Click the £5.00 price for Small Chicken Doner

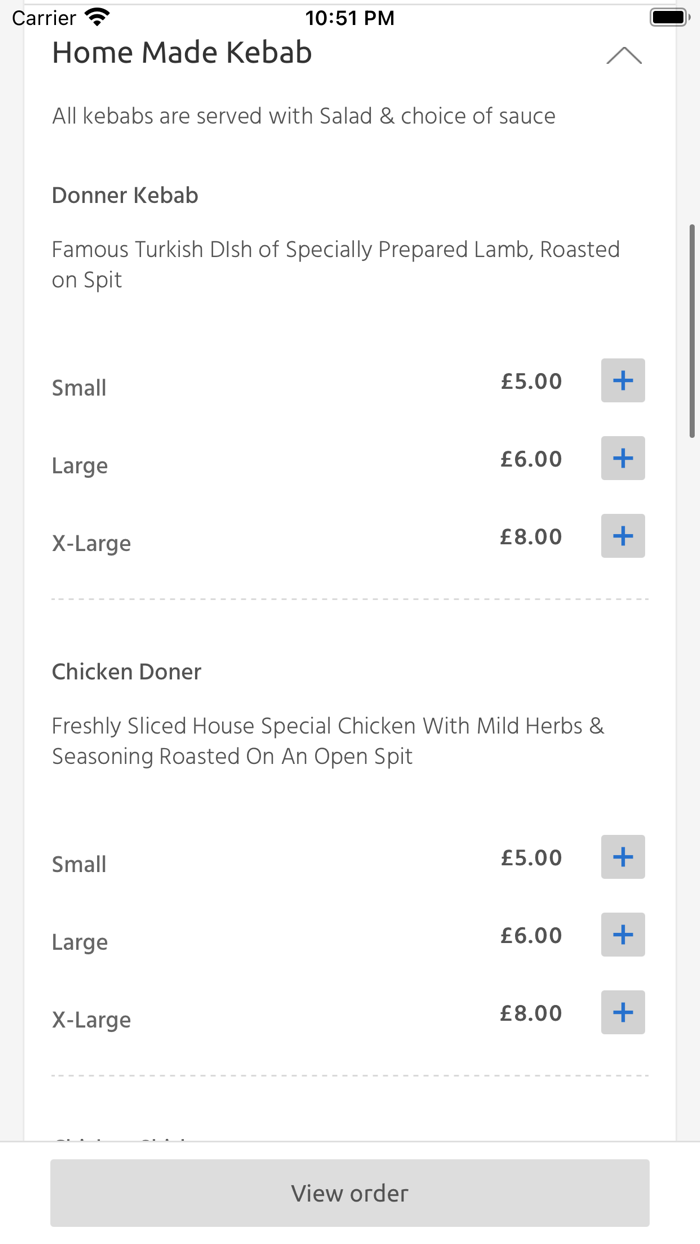531,857
